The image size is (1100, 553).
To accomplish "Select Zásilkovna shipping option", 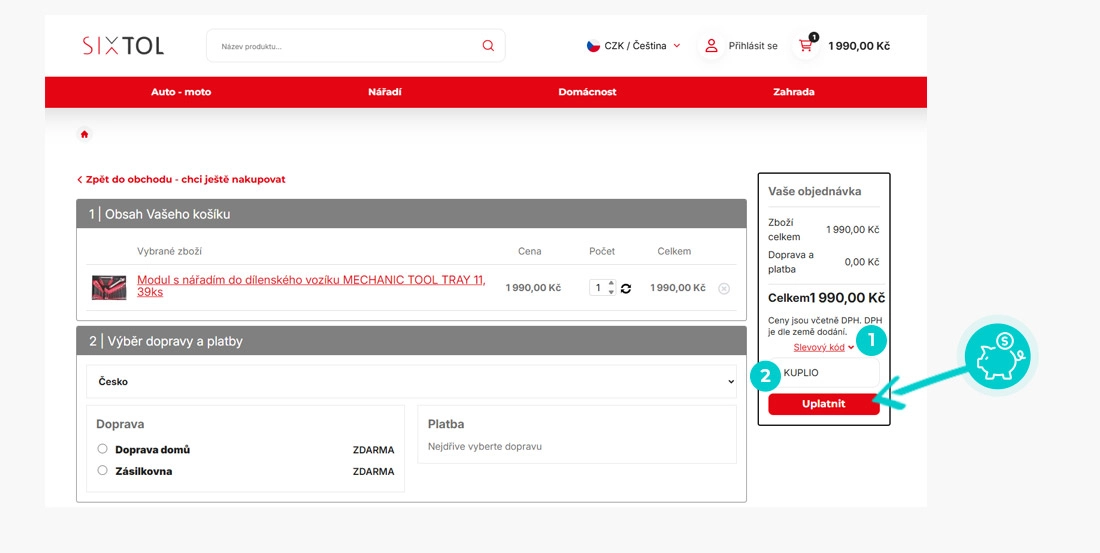I will pos(102,470).
